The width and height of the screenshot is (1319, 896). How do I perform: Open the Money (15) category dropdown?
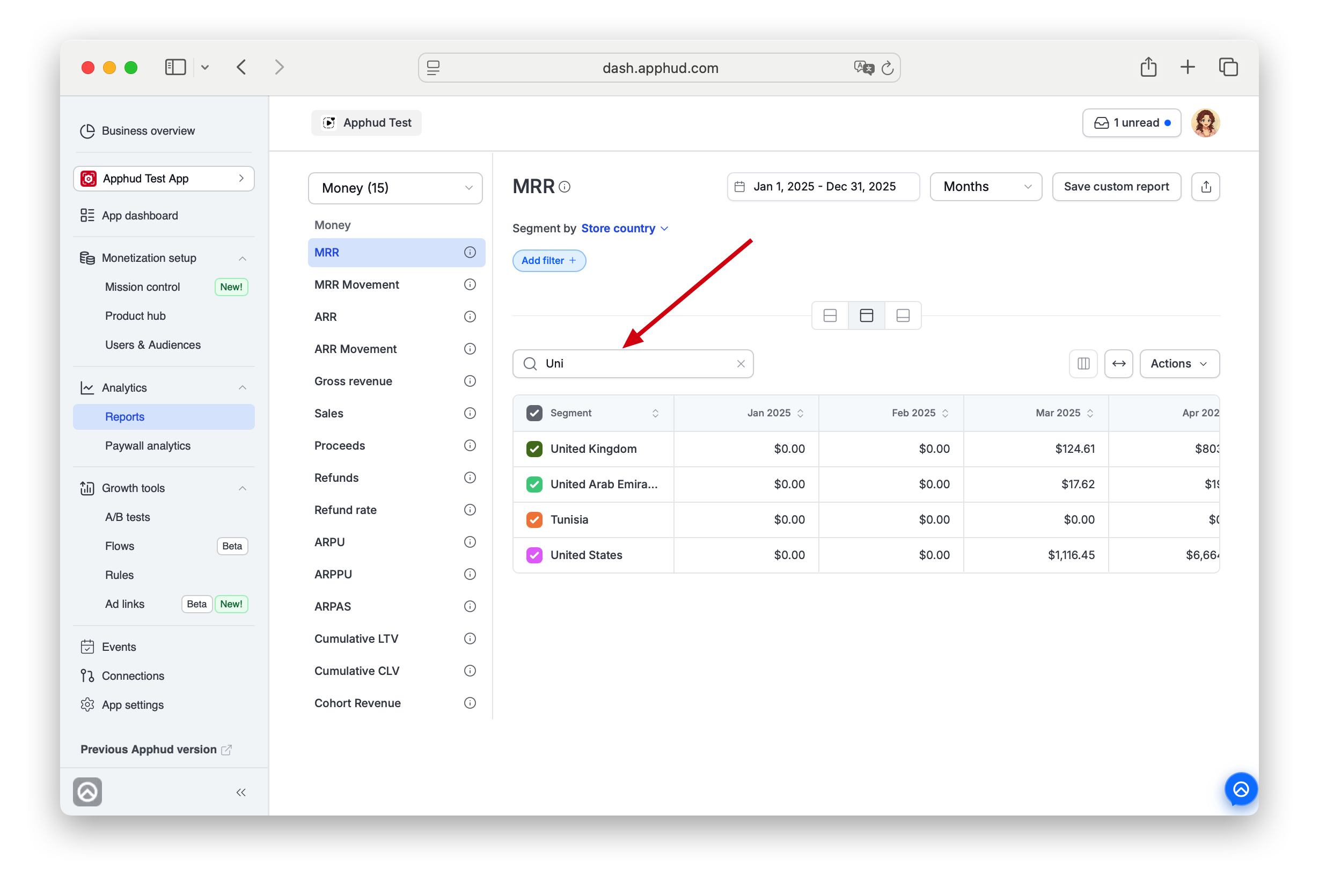[x=395, y=188]
